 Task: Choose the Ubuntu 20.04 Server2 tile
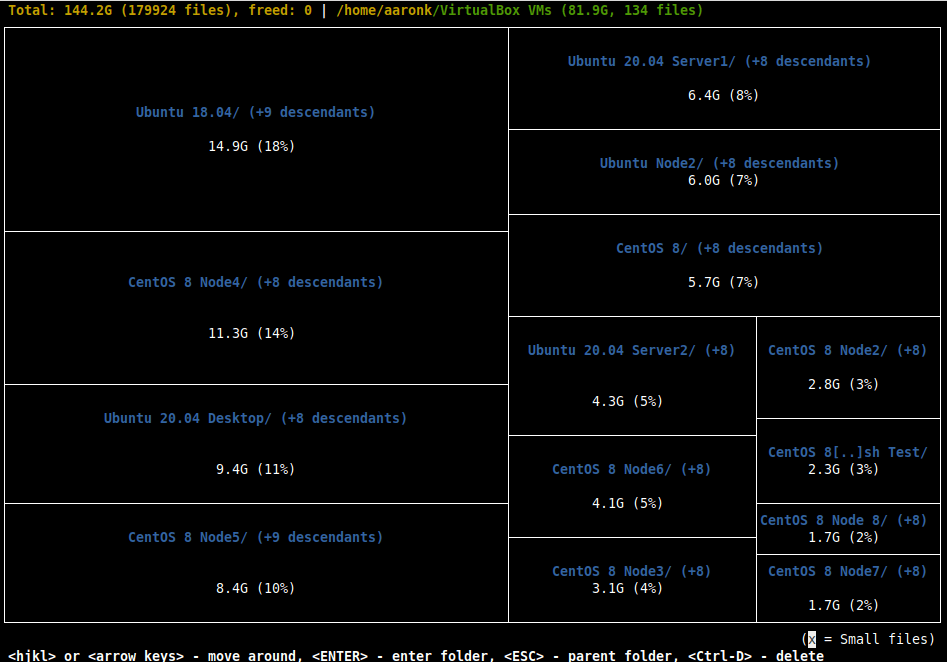pyautogui.click(x=631, y=375)
